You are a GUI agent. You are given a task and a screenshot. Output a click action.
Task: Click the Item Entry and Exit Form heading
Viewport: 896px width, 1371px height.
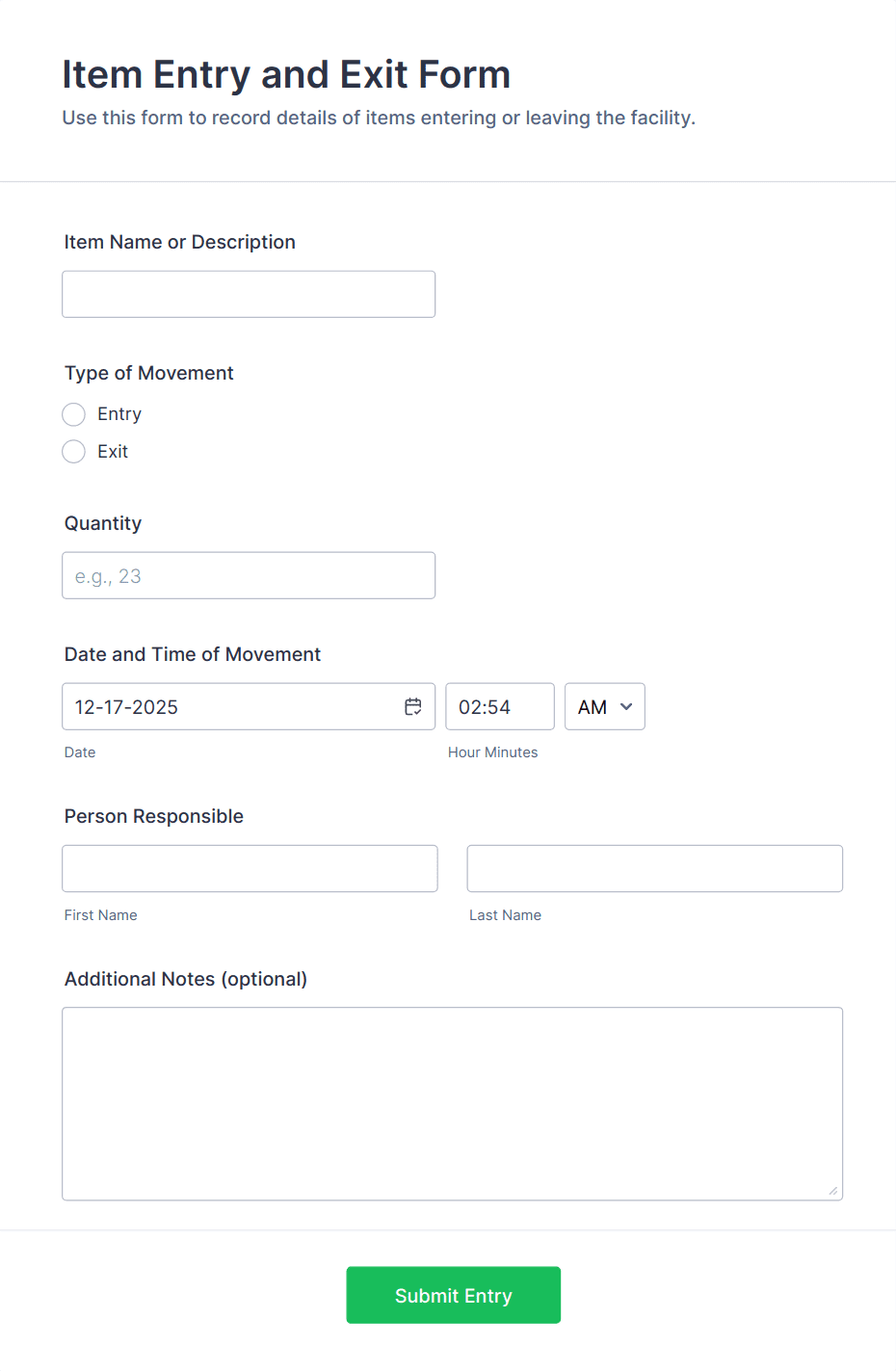pos(286,74)
